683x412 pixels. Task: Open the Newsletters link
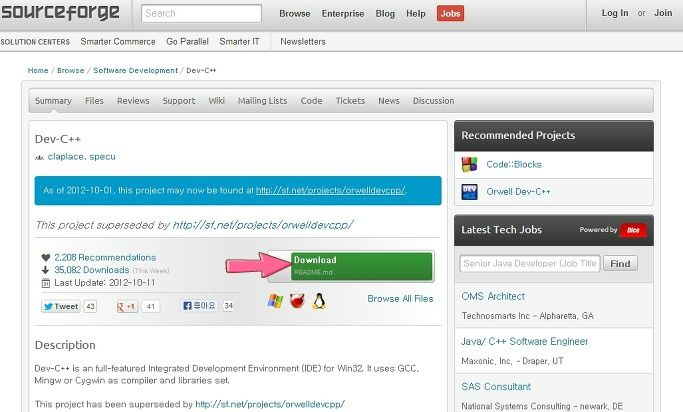[x=303, y=41]
